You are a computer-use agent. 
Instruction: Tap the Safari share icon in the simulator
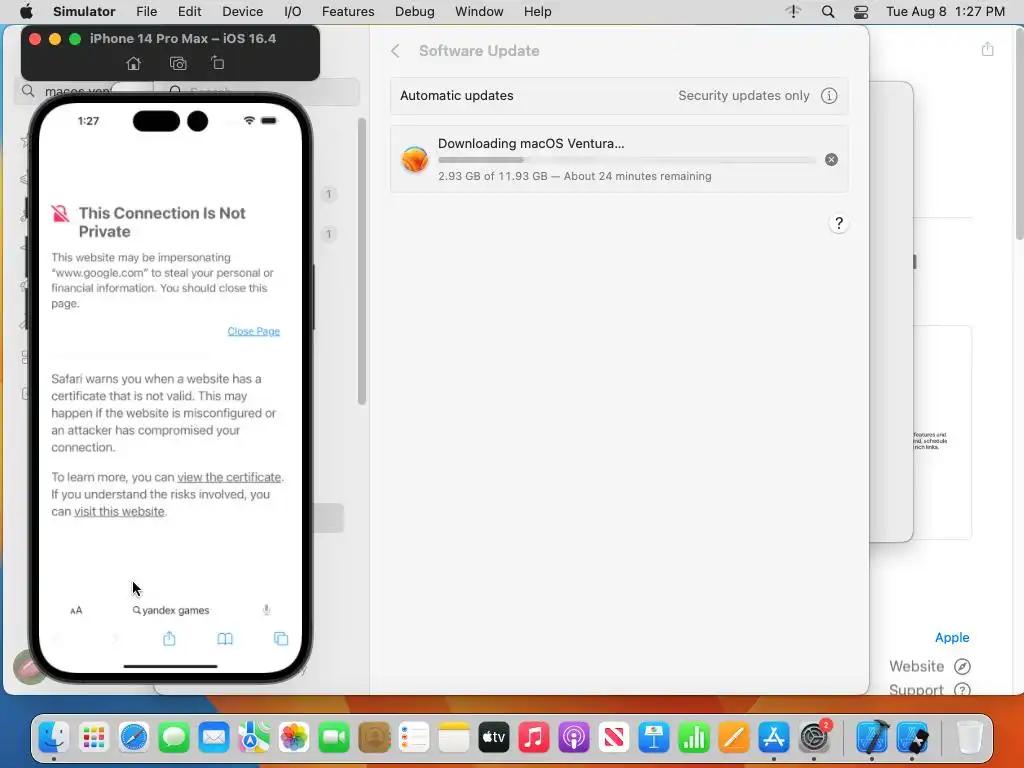[169, 638]
